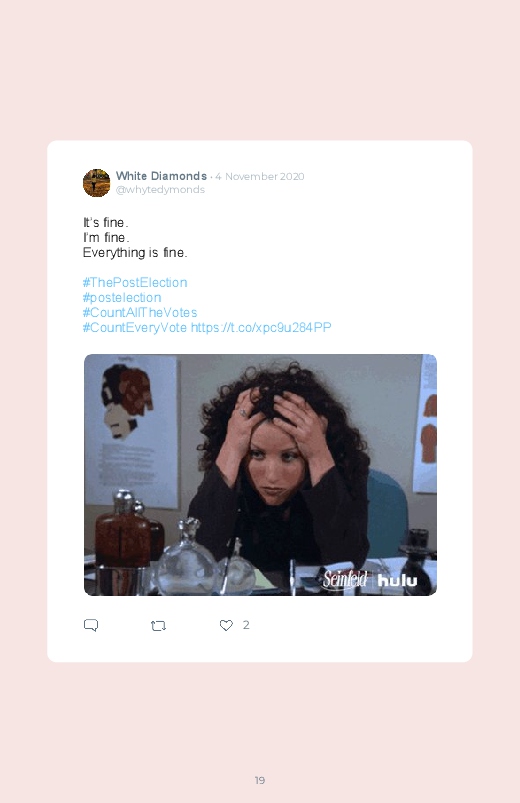
Task: Click the Seinfeld logo on the GIF
Action: [345, 579]
